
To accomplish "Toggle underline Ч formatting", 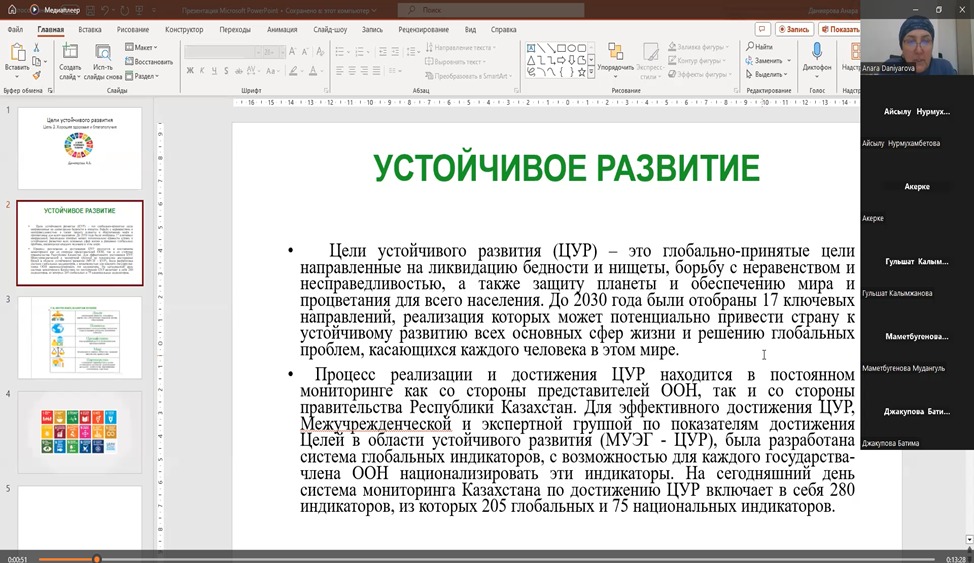I will pyautogui.click(x=214, y=71).
